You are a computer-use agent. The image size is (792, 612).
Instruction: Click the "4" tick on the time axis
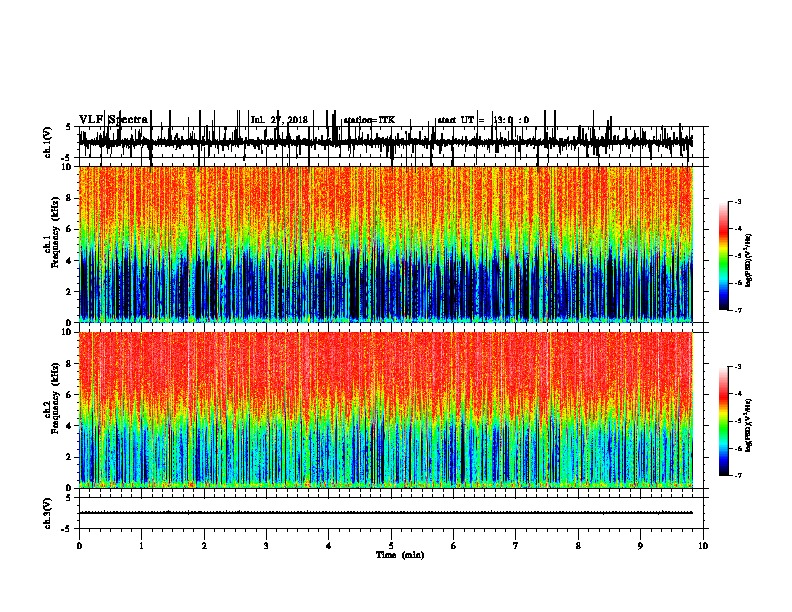tap(328, 546)
